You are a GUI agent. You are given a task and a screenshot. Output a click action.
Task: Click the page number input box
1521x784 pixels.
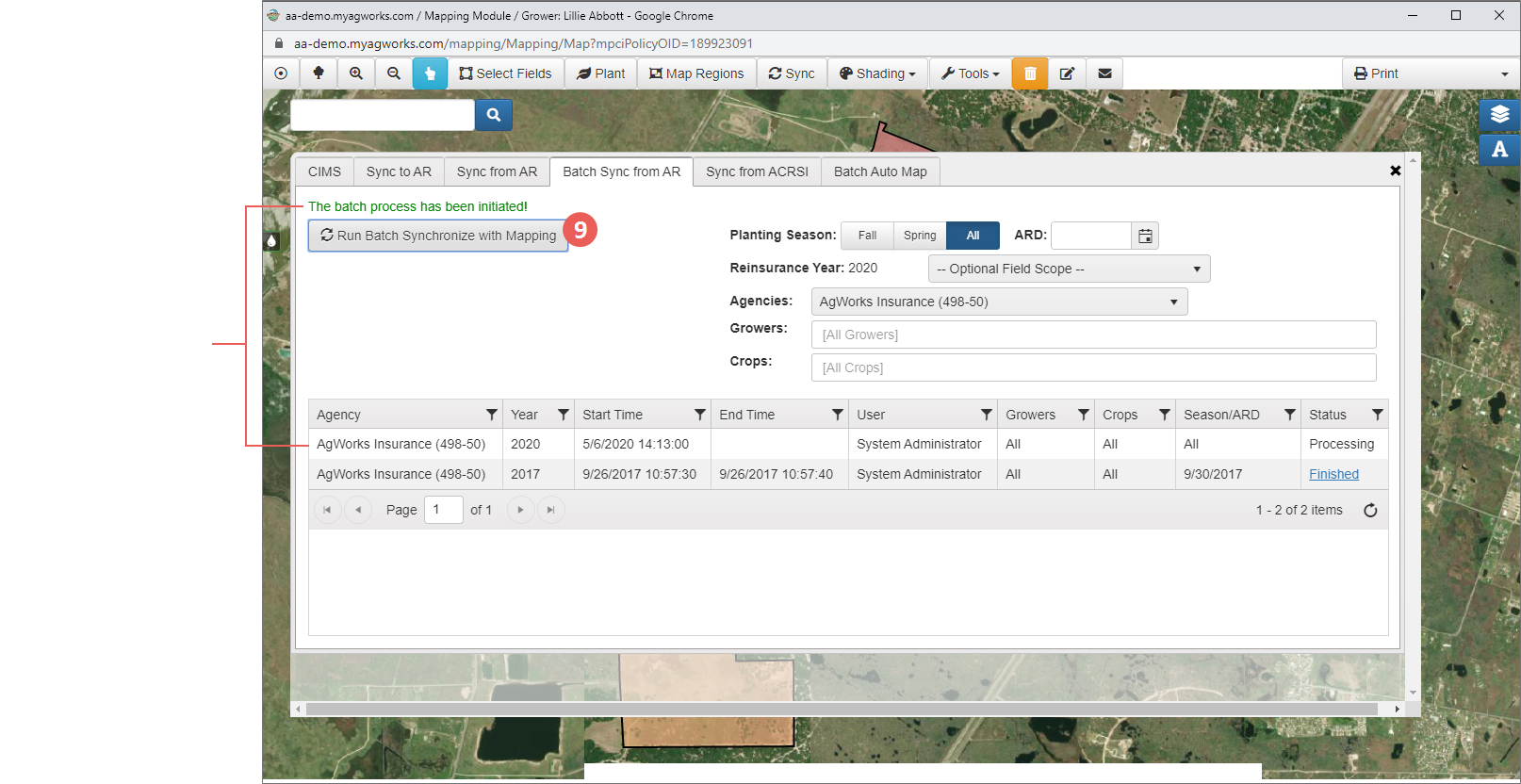[444, 510]
